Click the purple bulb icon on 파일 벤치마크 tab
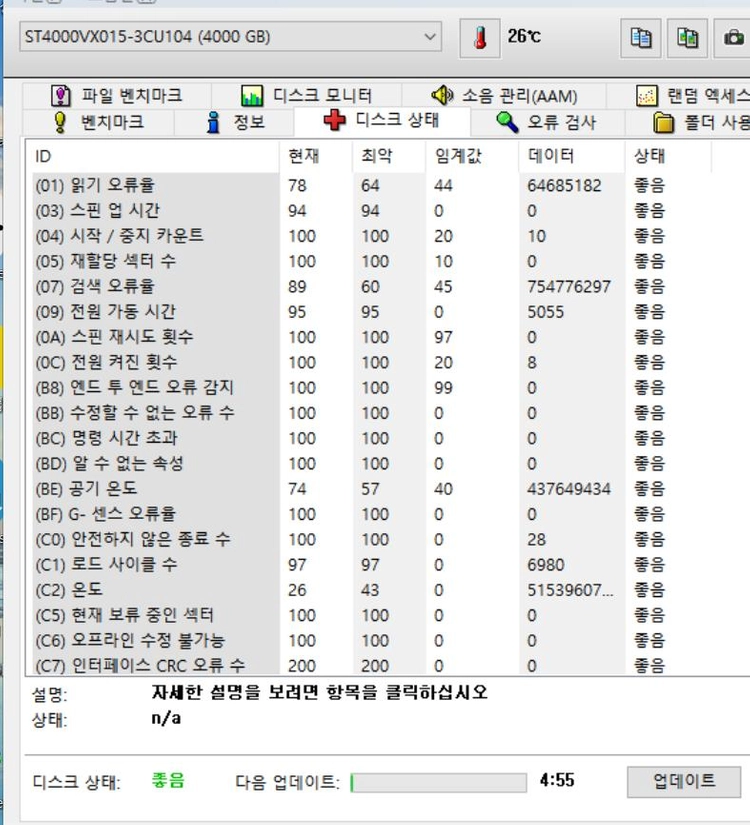The height and width of the screenshot is (825, 750). tap(61, 96)
